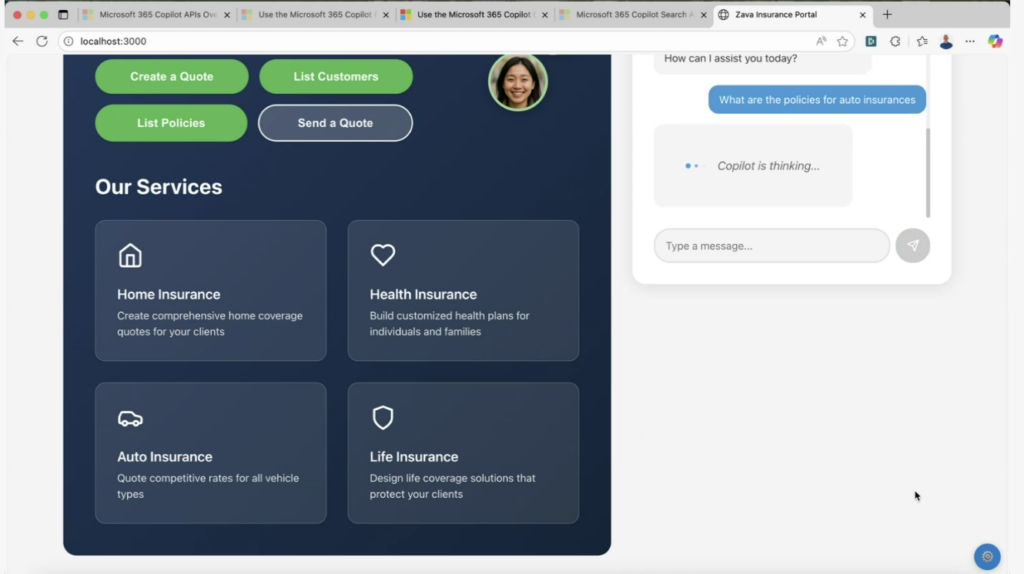Open settings gear at bottom right corner

(x=987, y=556)
